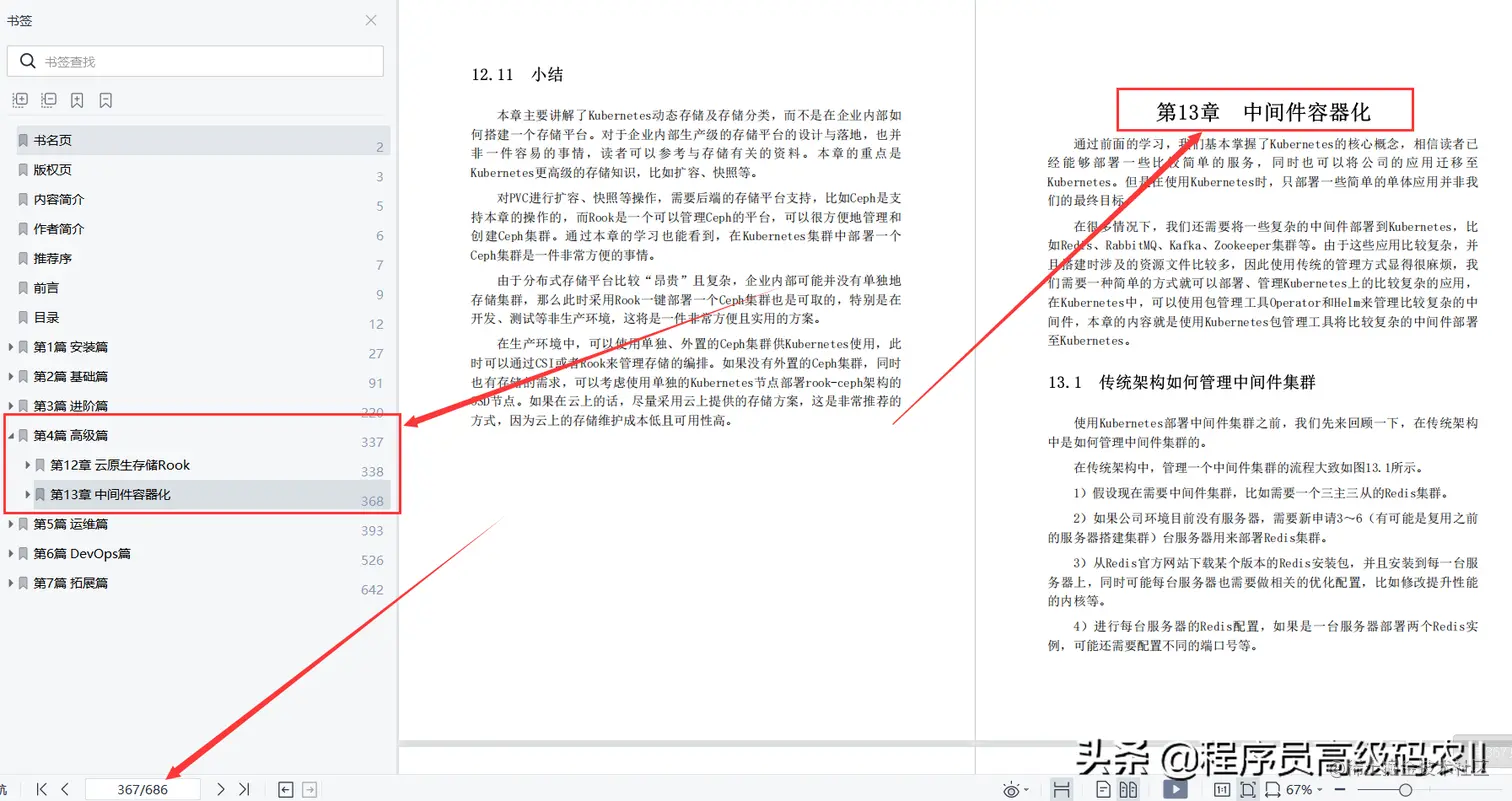
Task: Set zoom to actual size 1:1
Action: point(1220,790)
